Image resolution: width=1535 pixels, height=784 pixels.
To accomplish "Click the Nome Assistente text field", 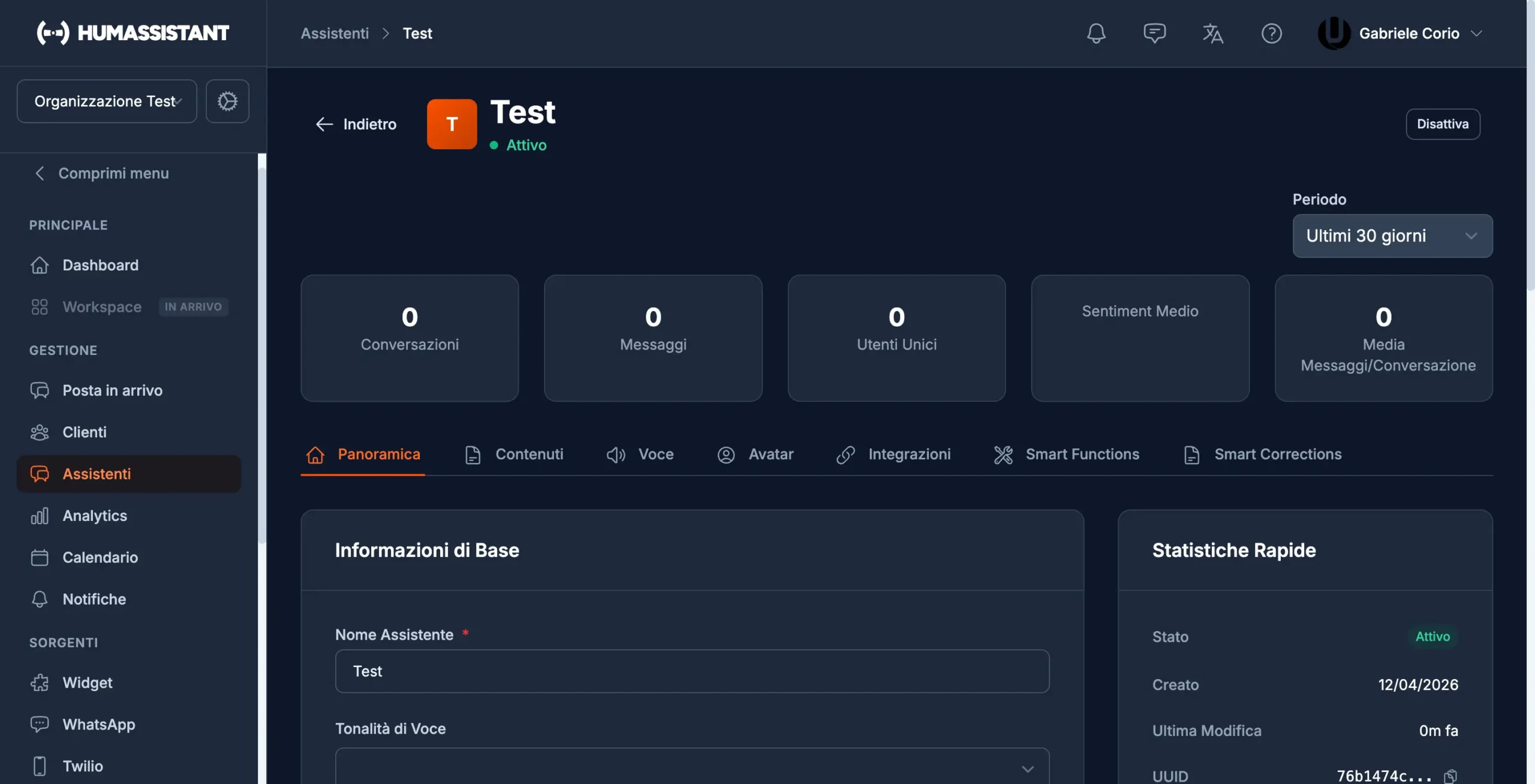I will pos(692,671).
